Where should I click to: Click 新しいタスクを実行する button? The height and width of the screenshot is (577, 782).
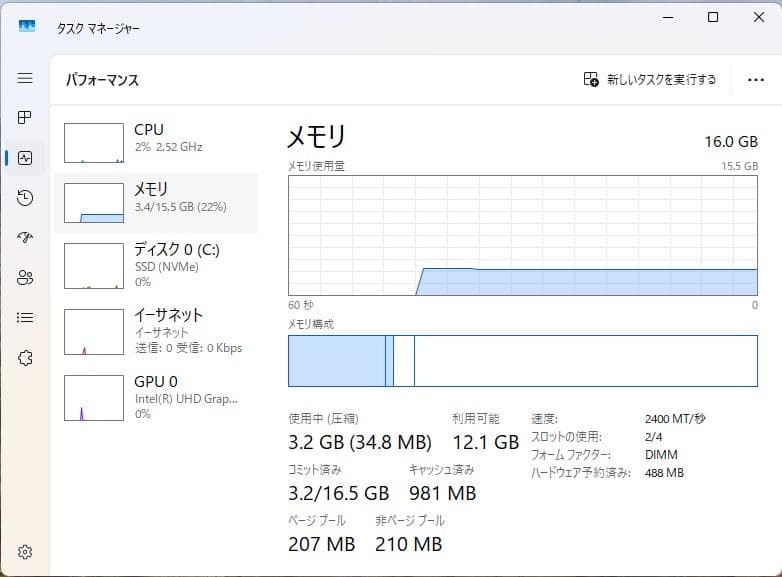[649, 79]
